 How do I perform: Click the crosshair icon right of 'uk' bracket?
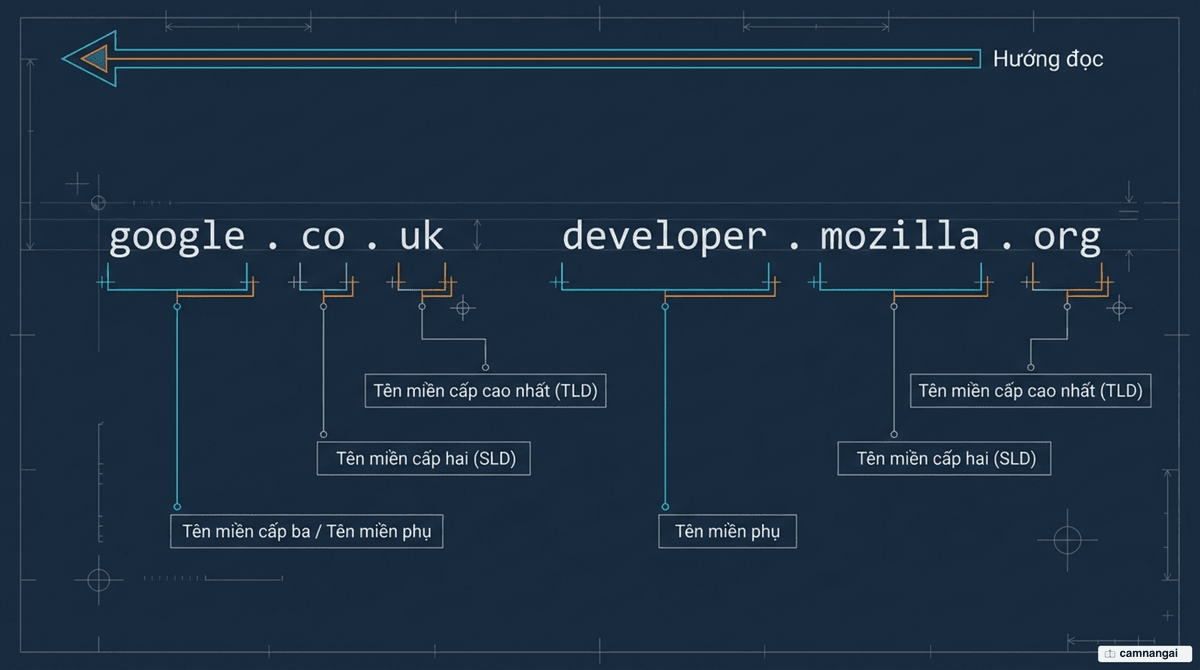pos(462,307)
